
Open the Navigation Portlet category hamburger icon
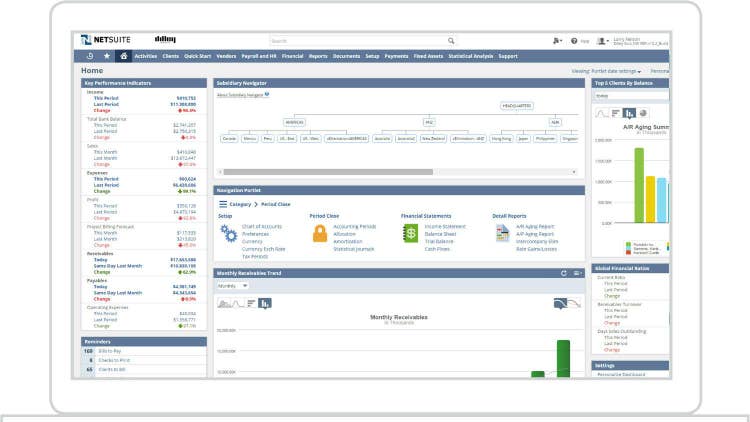click(x=223, y=204)
